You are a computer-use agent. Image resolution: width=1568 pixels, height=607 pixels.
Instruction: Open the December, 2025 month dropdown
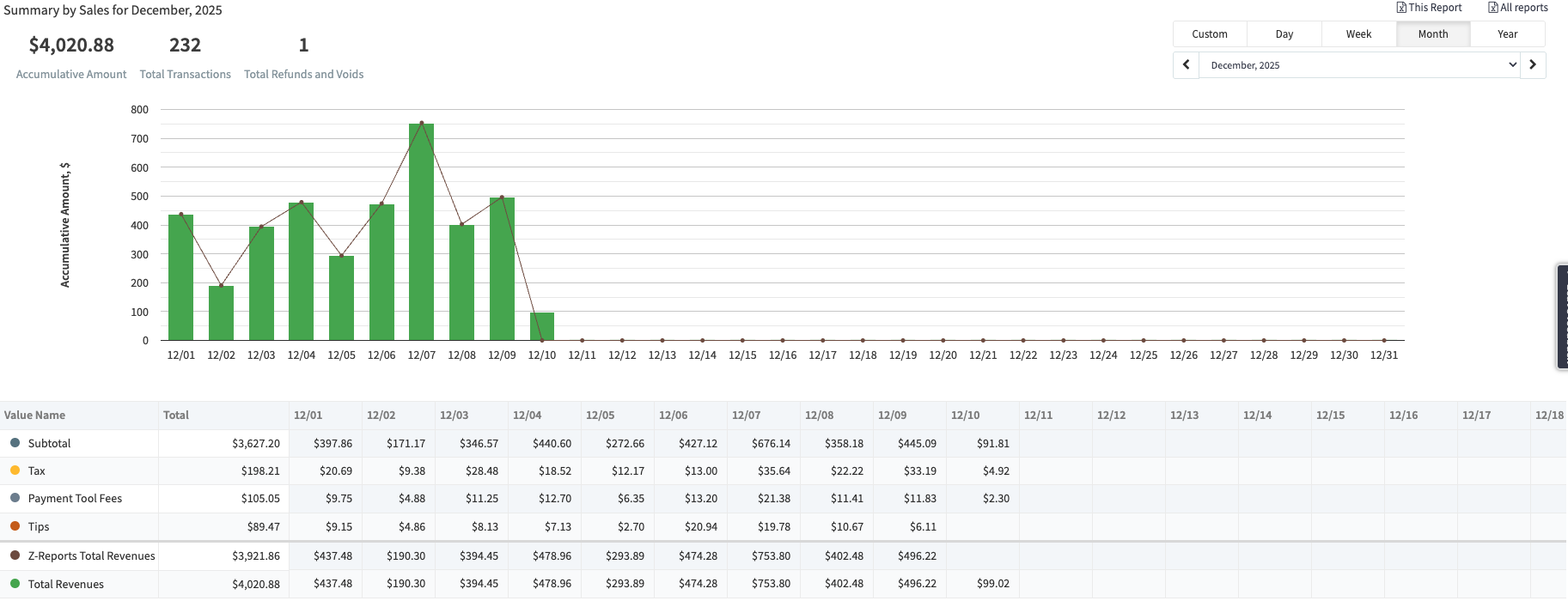1359,65
